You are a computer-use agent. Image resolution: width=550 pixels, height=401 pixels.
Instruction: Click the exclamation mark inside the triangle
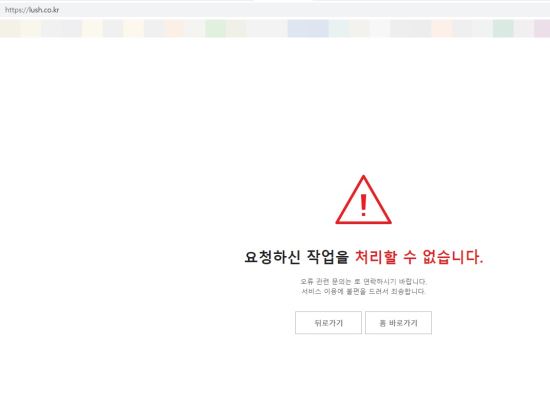[x=363, y=205]
